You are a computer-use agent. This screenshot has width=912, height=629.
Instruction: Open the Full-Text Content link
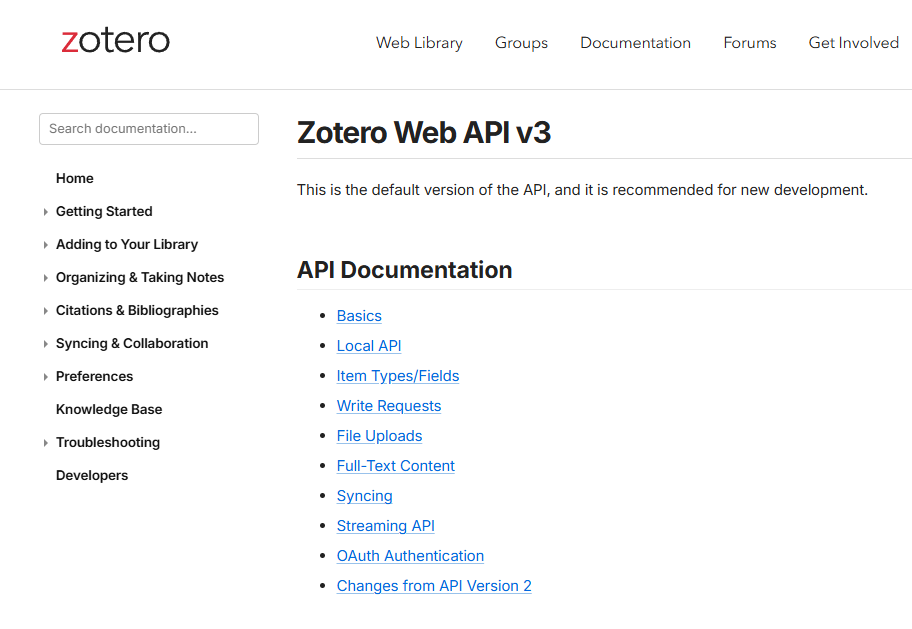point(396,466)
